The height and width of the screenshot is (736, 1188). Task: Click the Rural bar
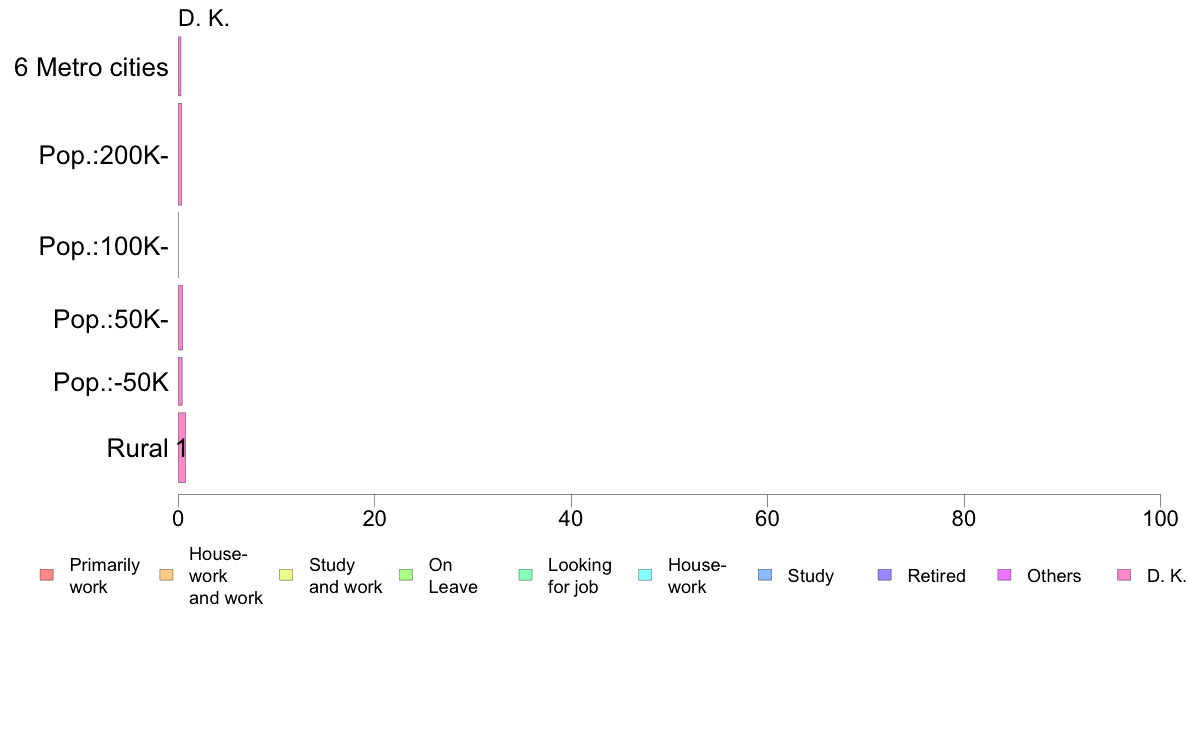182,448
